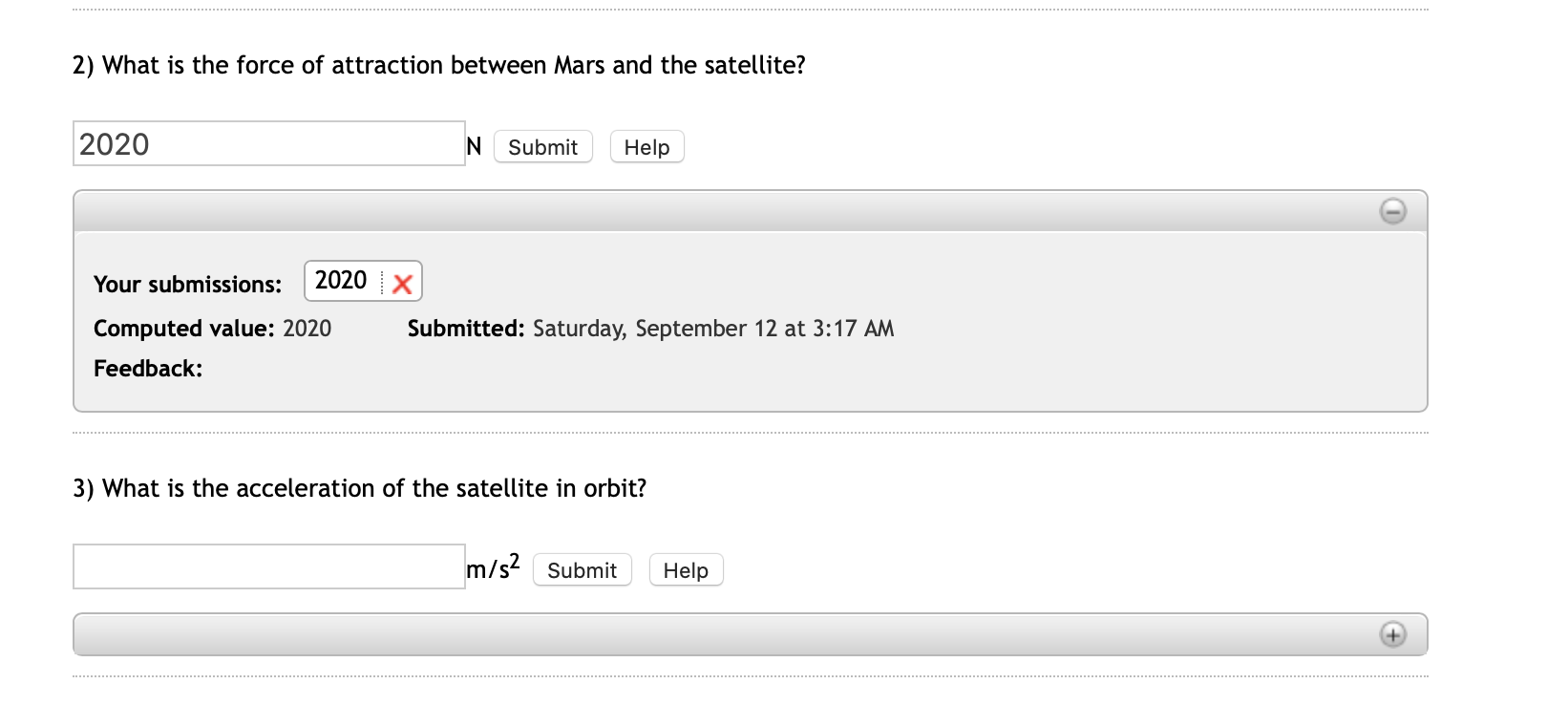Submit the force of attraction answer

pos(542,147)
